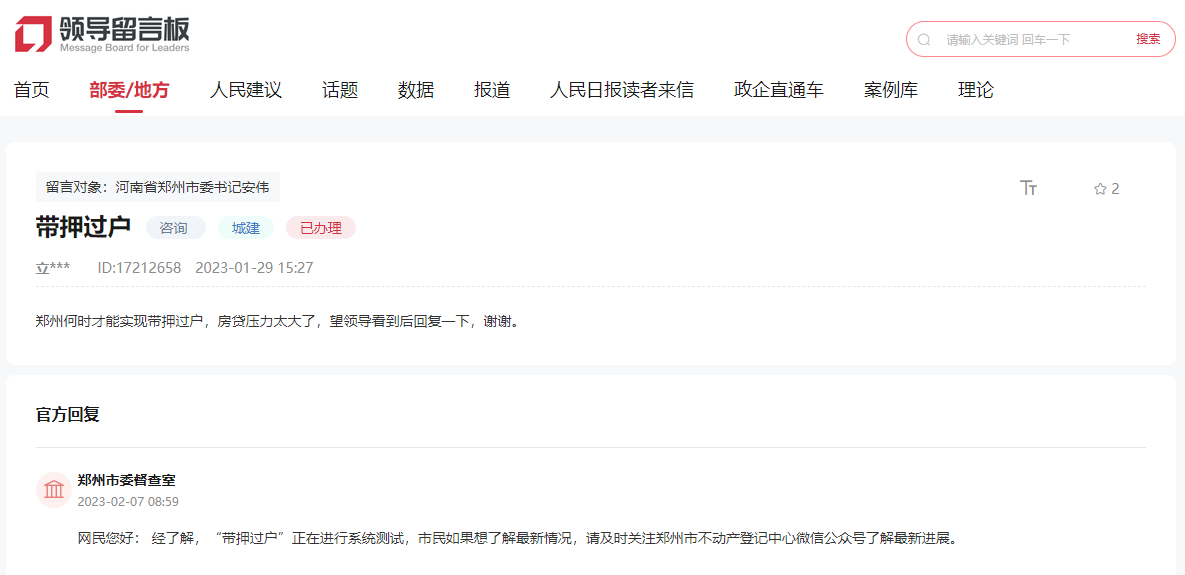Click the 咨询 tag label
This screenshot has height=575, width=1185.
pyautogui.click(x=175, y=228)
